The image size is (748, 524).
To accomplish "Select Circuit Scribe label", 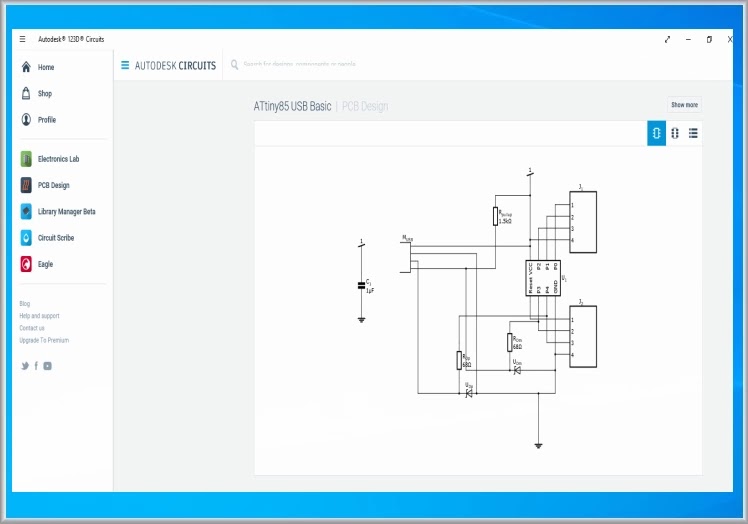I will click(x=56, y=238).
